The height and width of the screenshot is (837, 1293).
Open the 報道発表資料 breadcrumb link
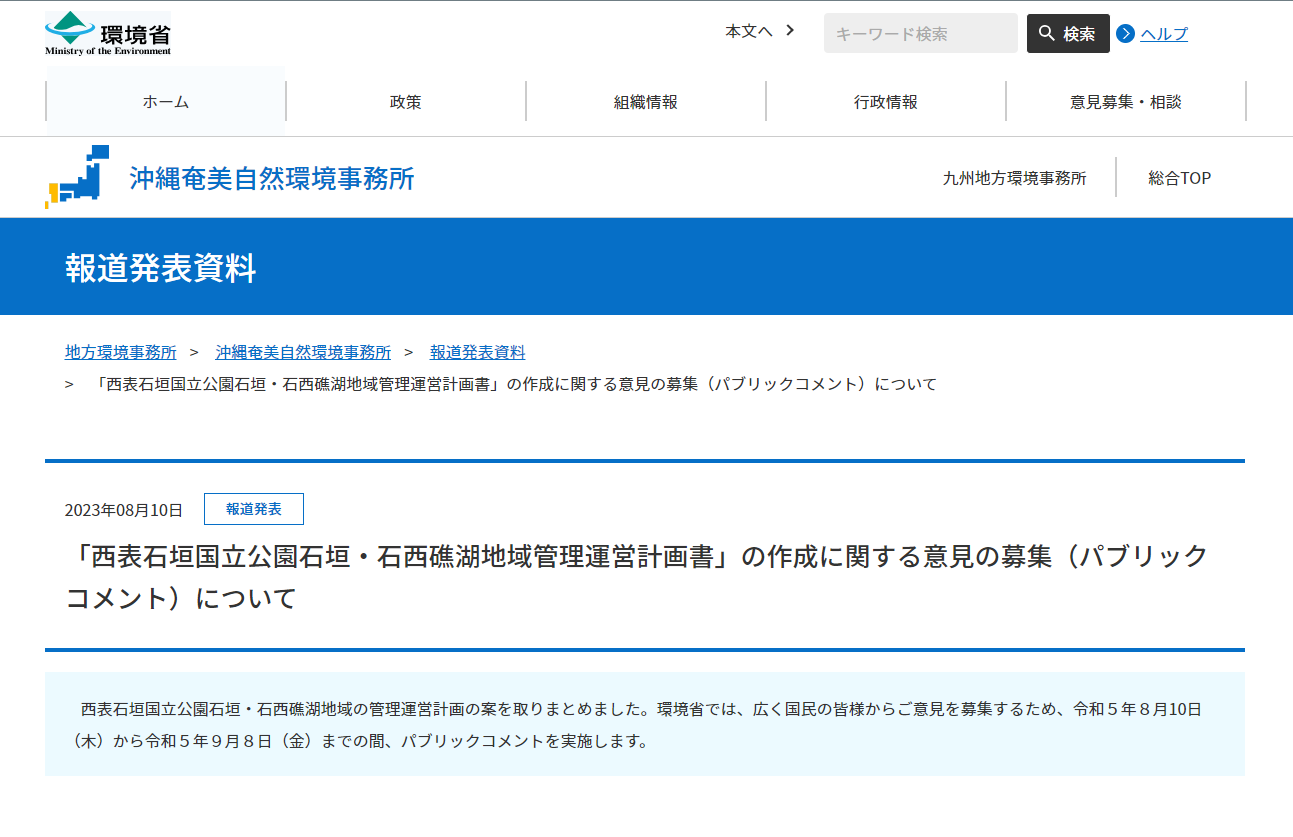[x=477, y=352]
